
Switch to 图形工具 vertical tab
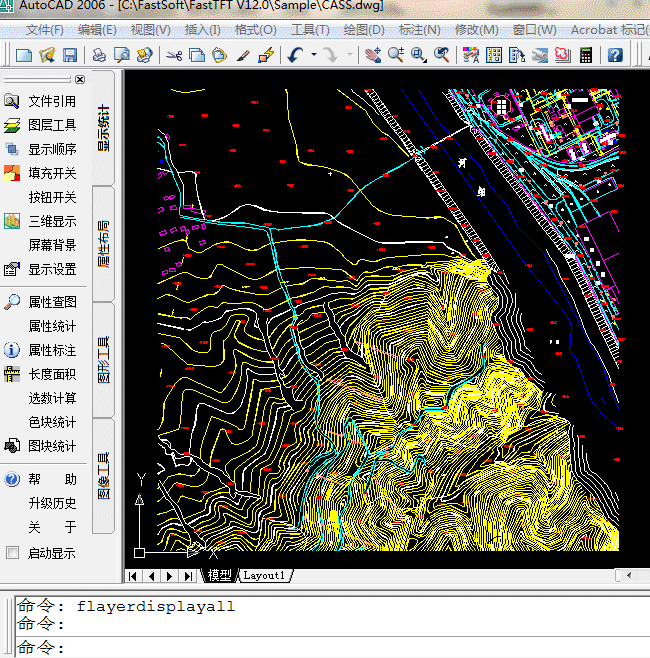click(x=103, y=360)
